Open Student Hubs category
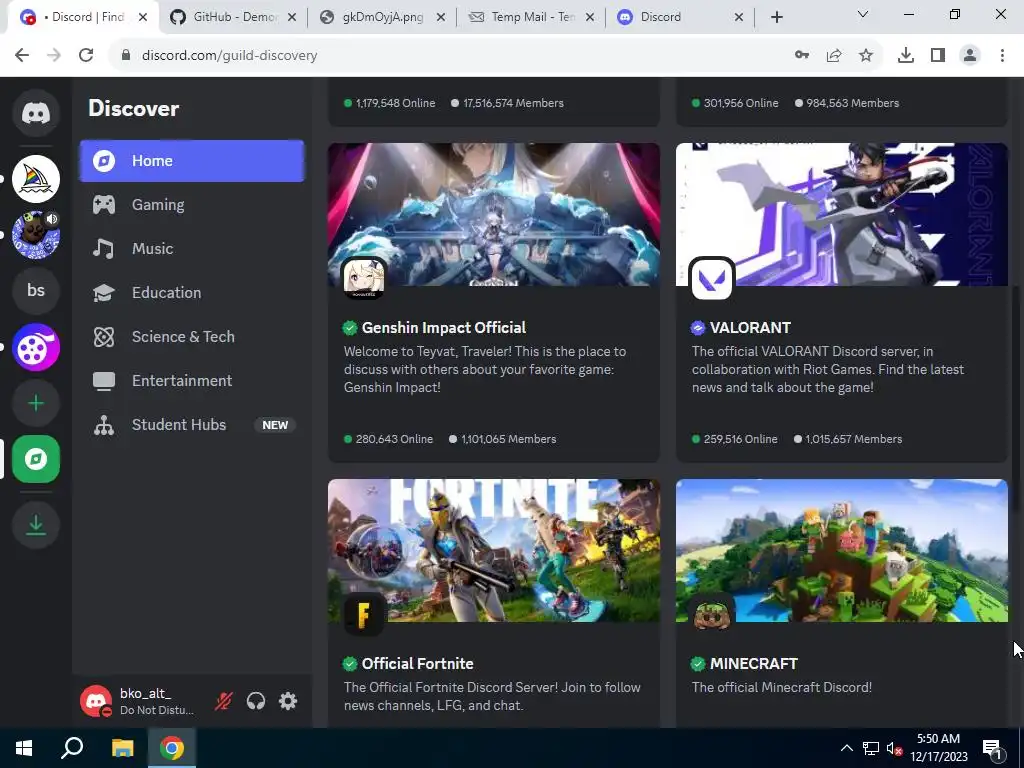 point(192,424)
